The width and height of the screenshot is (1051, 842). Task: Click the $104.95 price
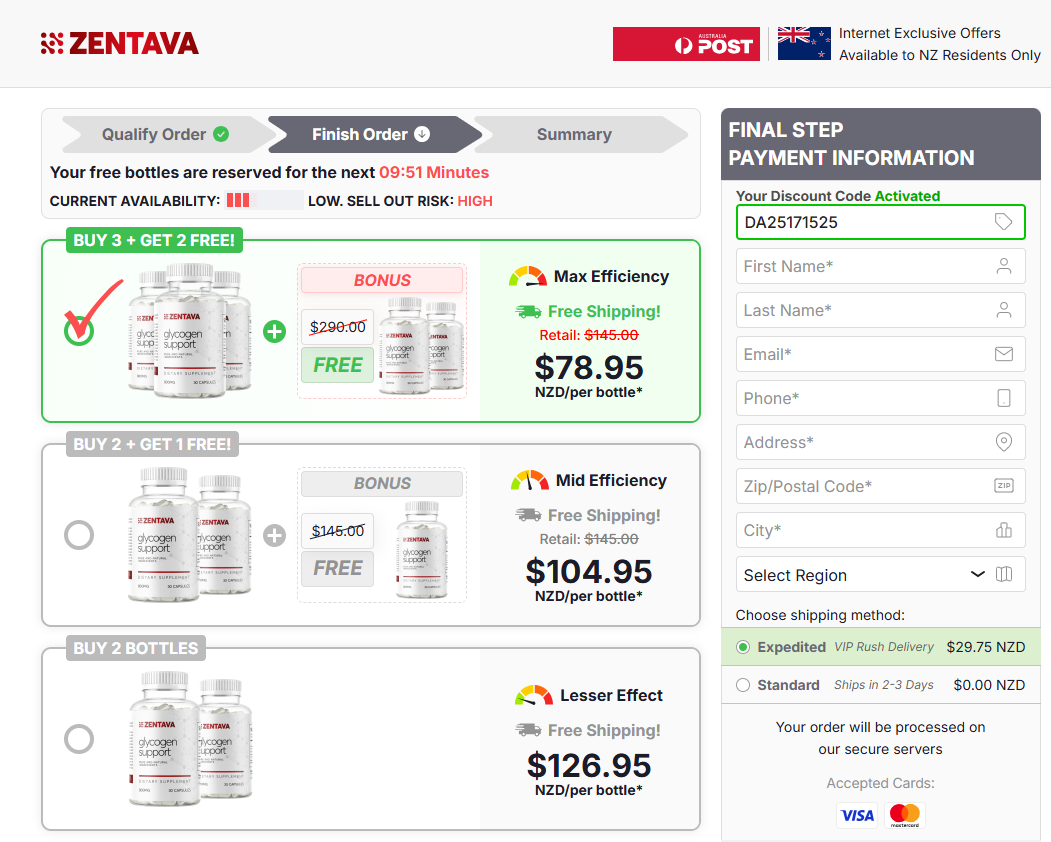pos(589,571)
